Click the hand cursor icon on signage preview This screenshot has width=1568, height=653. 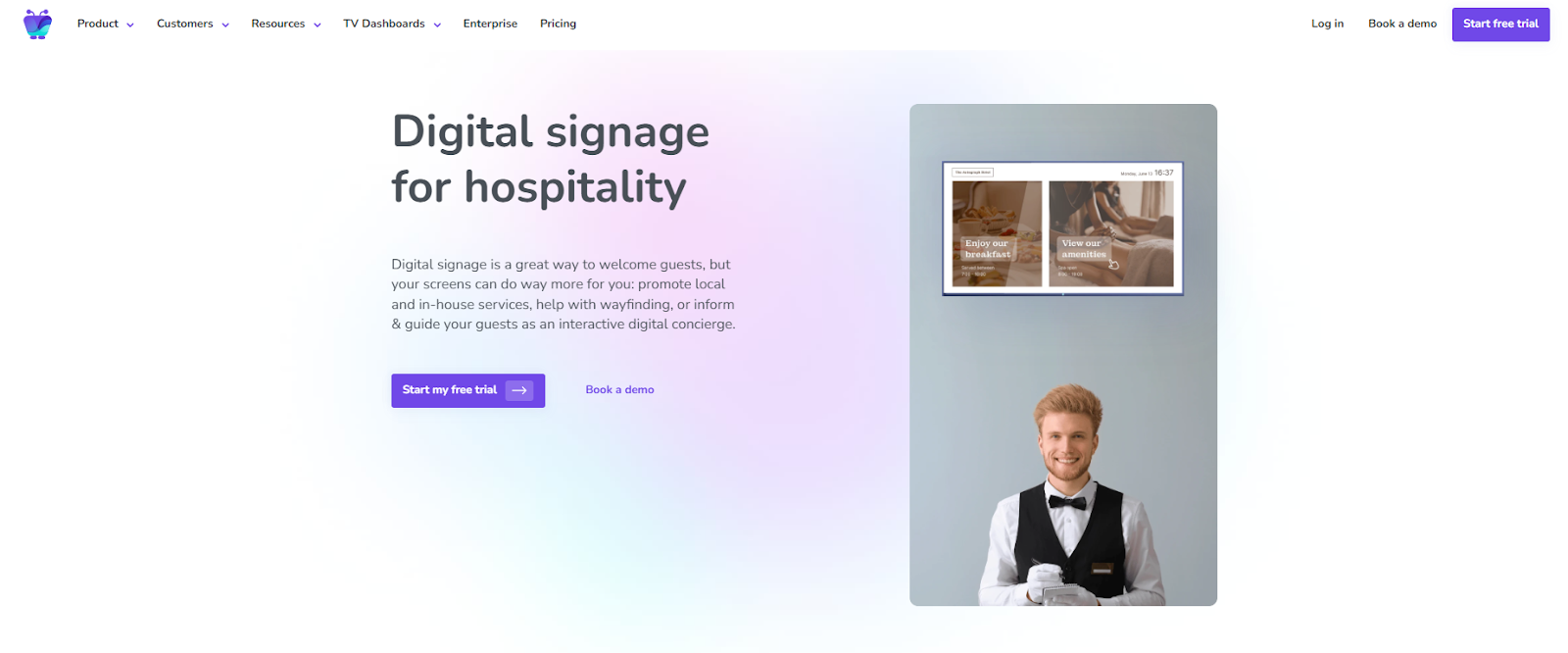click(x=1113, y=264)
